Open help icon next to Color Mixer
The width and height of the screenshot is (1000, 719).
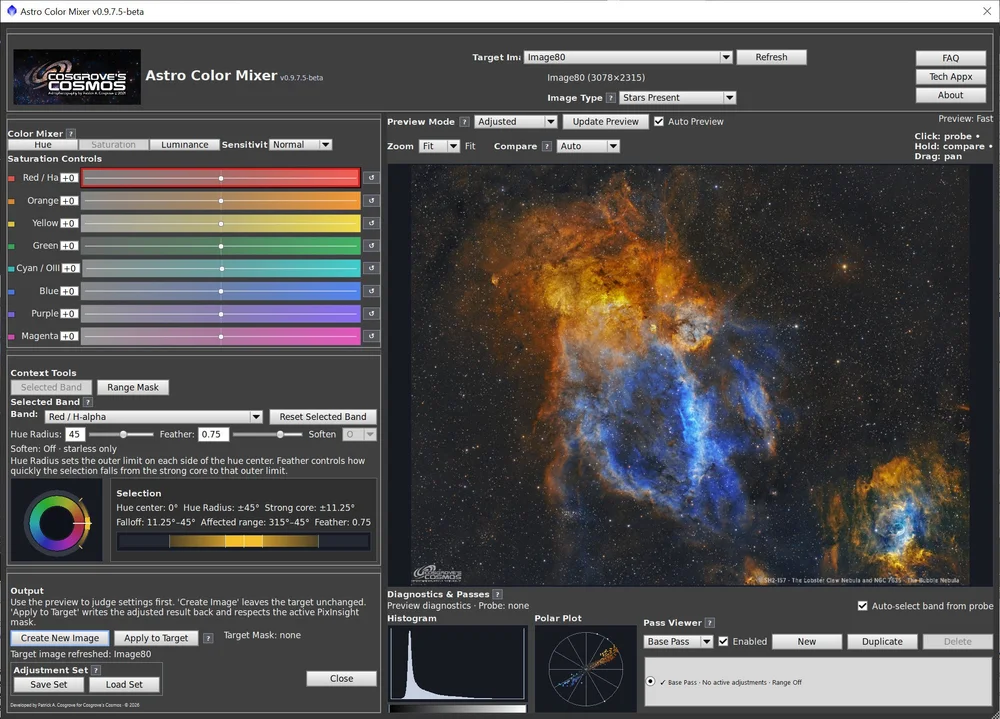(71, 133)
